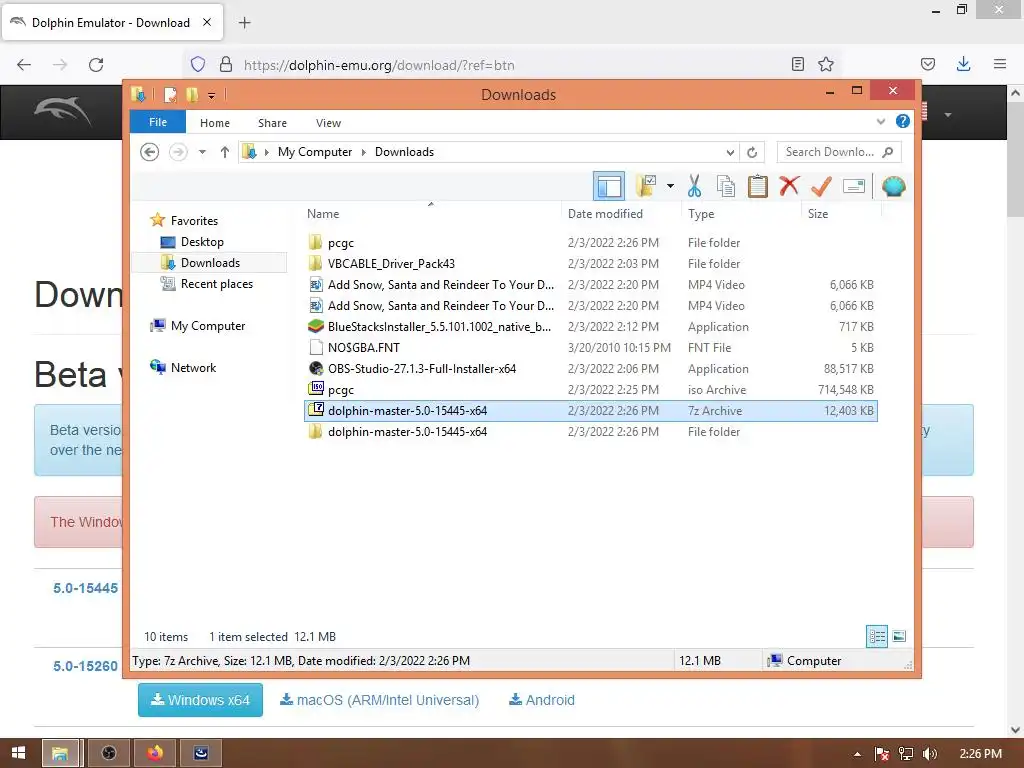
Task: Click the Explorer Forward arrow button
Action: click(x=178, y=152)
